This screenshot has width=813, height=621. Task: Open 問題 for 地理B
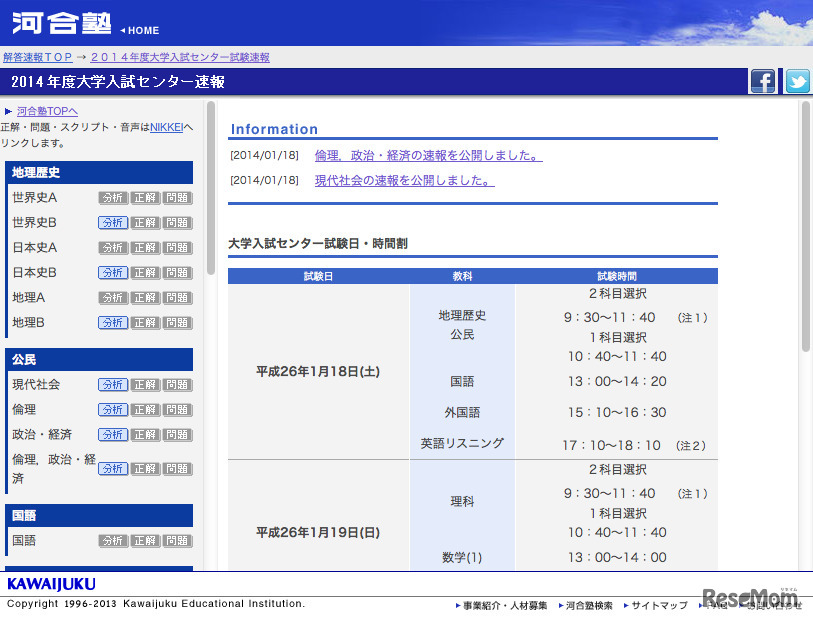pyautogui.click(x=178, y=322)
